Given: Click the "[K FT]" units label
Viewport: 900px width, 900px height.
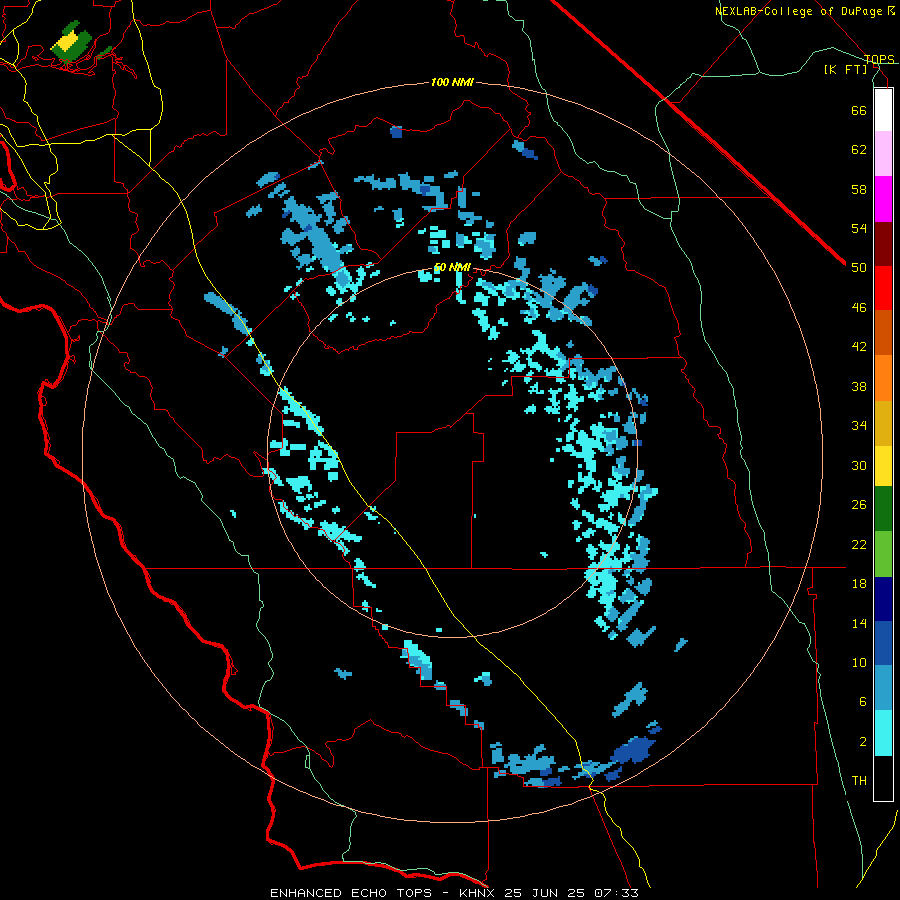Looking at the screenshot, I should tap(845, 69).
